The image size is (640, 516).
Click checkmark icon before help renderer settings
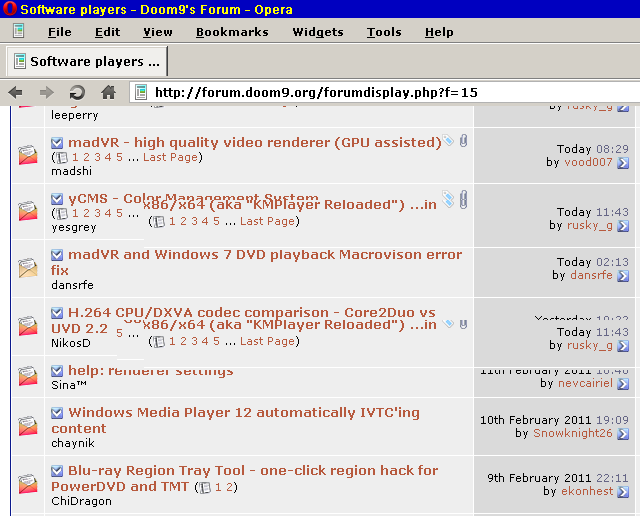click(57, 371)
